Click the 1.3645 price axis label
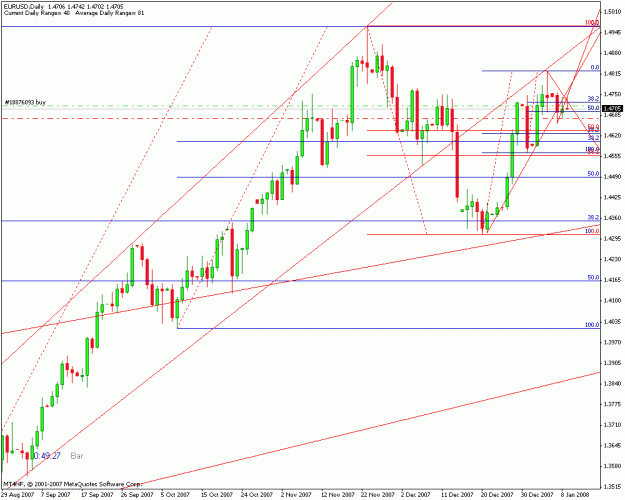This screenshot has height=500, width=625. (x=612, y=445)
